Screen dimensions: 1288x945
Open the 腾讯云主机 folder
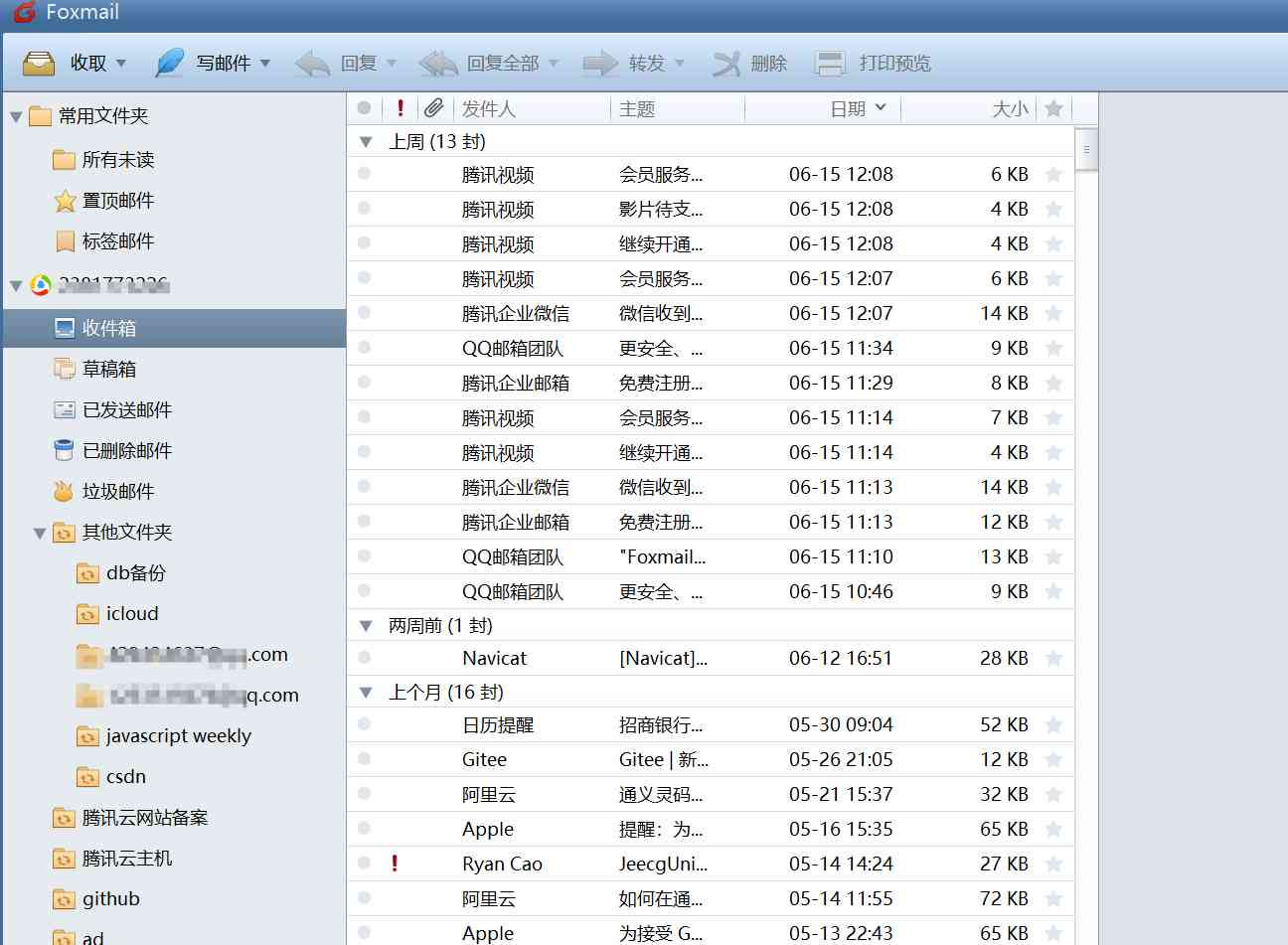[x=112, y=858]
